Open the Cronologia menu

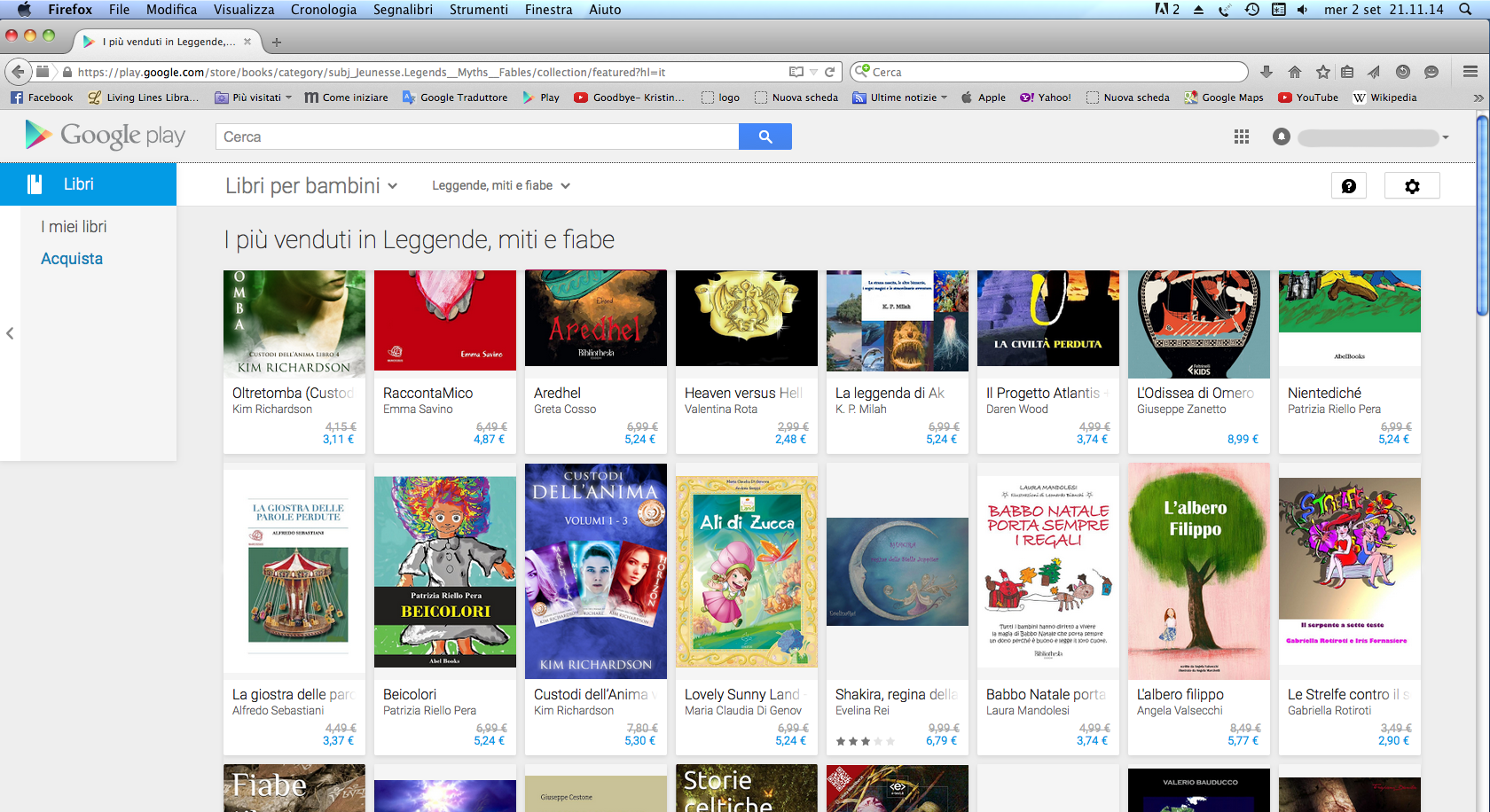[324, 10]
